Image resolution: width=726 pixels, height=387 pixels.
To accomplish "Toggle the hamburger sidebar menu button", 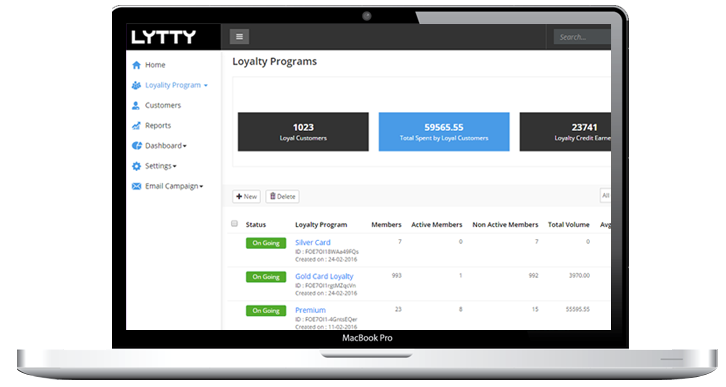I will pos(239,37).
